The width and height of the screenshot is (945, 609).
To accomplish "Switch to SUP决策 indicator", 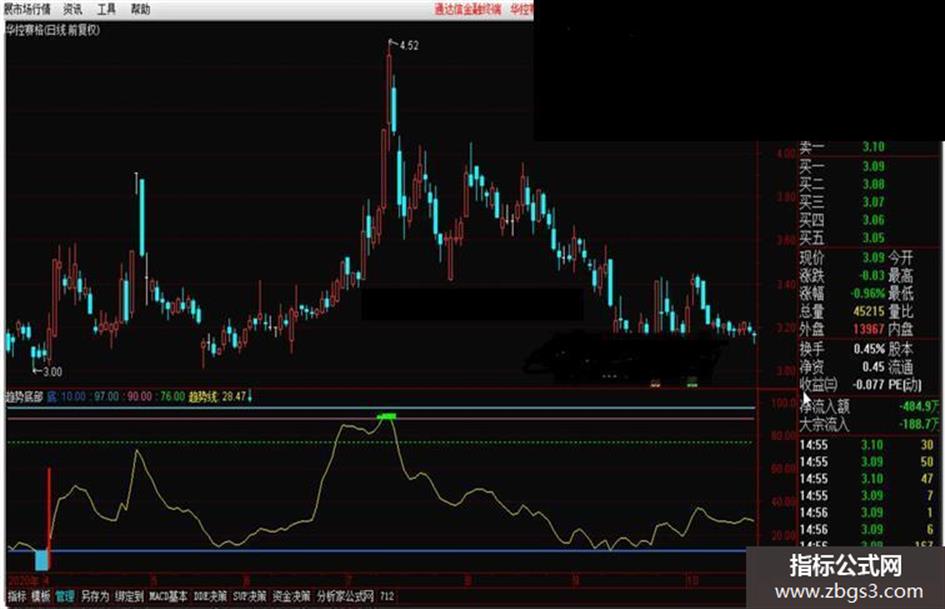I will pos(250,596).
